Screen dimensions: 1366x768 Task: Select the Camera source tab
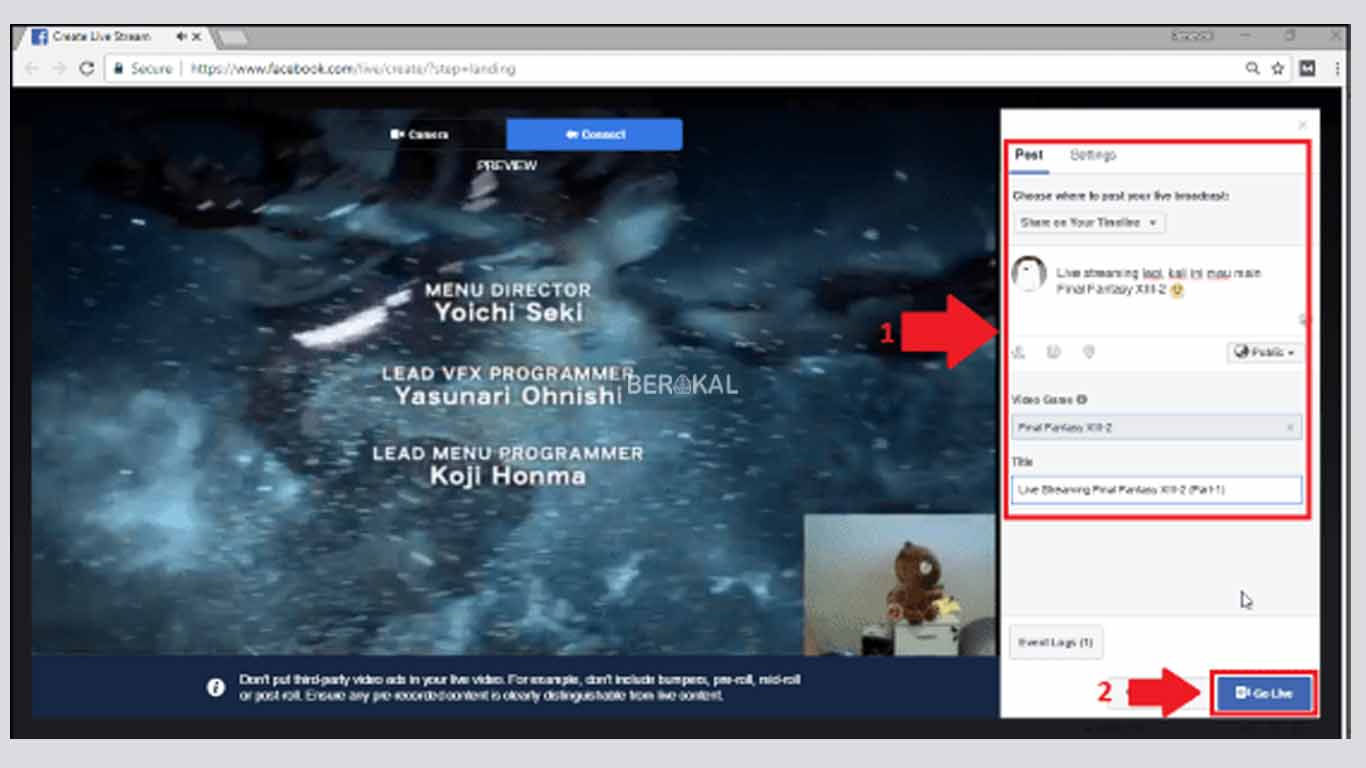420,134
